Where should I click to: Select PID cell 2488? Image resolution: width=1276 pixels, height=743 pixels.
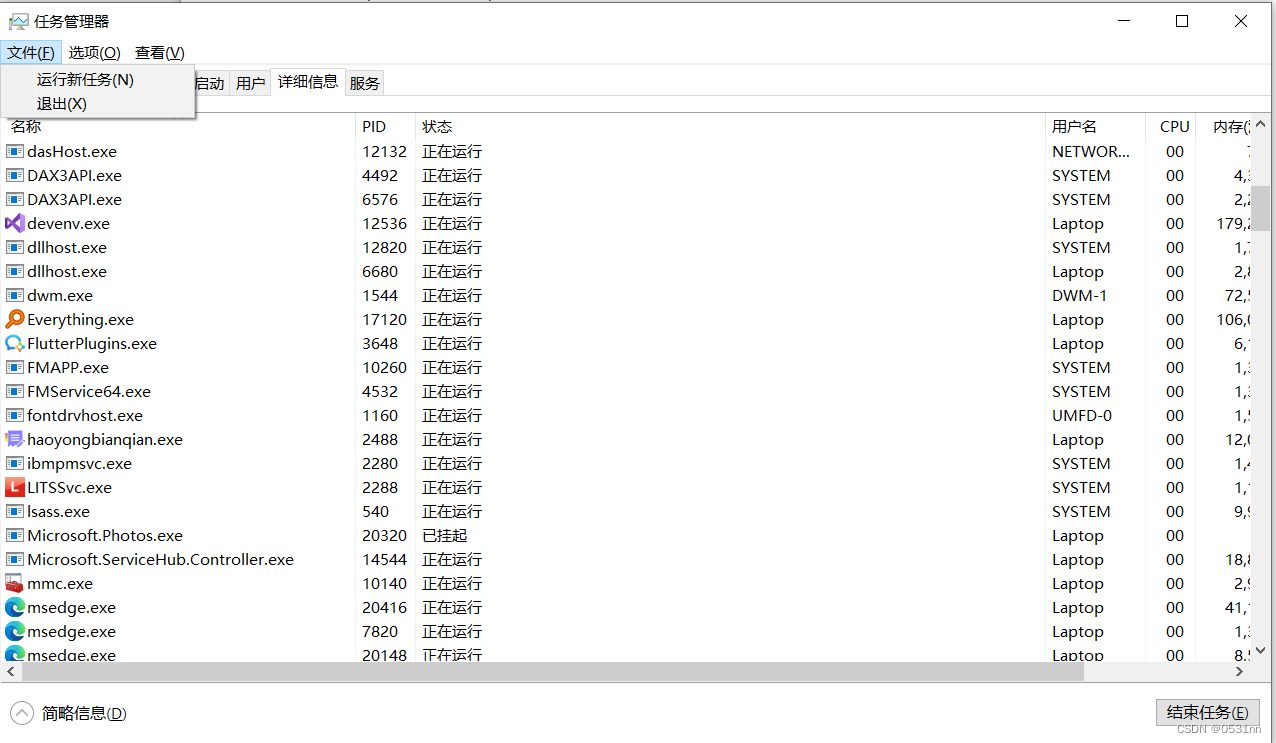(380, 440)
